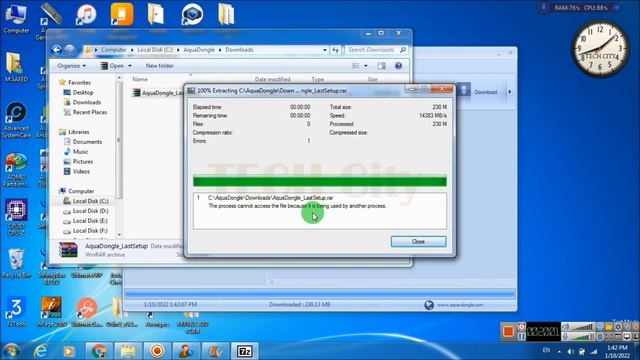Open Advanced SystemCare desktop icon
The image size is (640, 360).
point(16,120)
